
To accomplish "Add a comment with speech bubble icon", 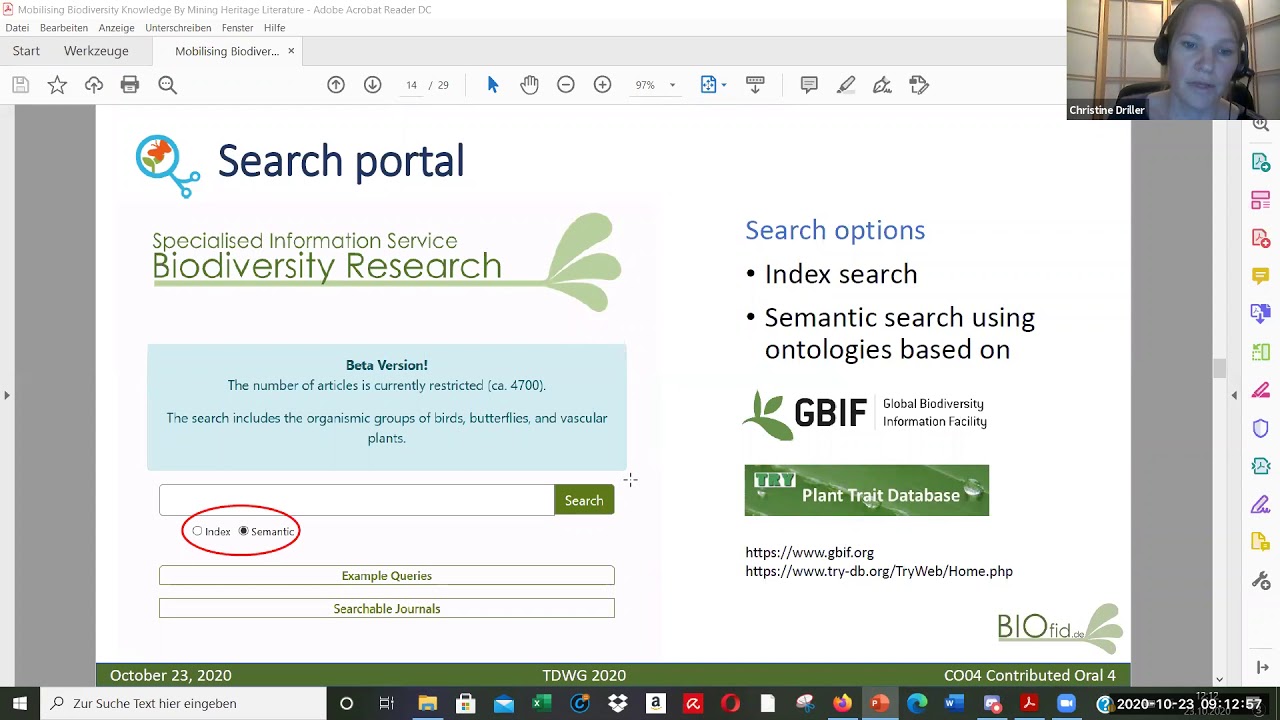I will pos(809,85).
